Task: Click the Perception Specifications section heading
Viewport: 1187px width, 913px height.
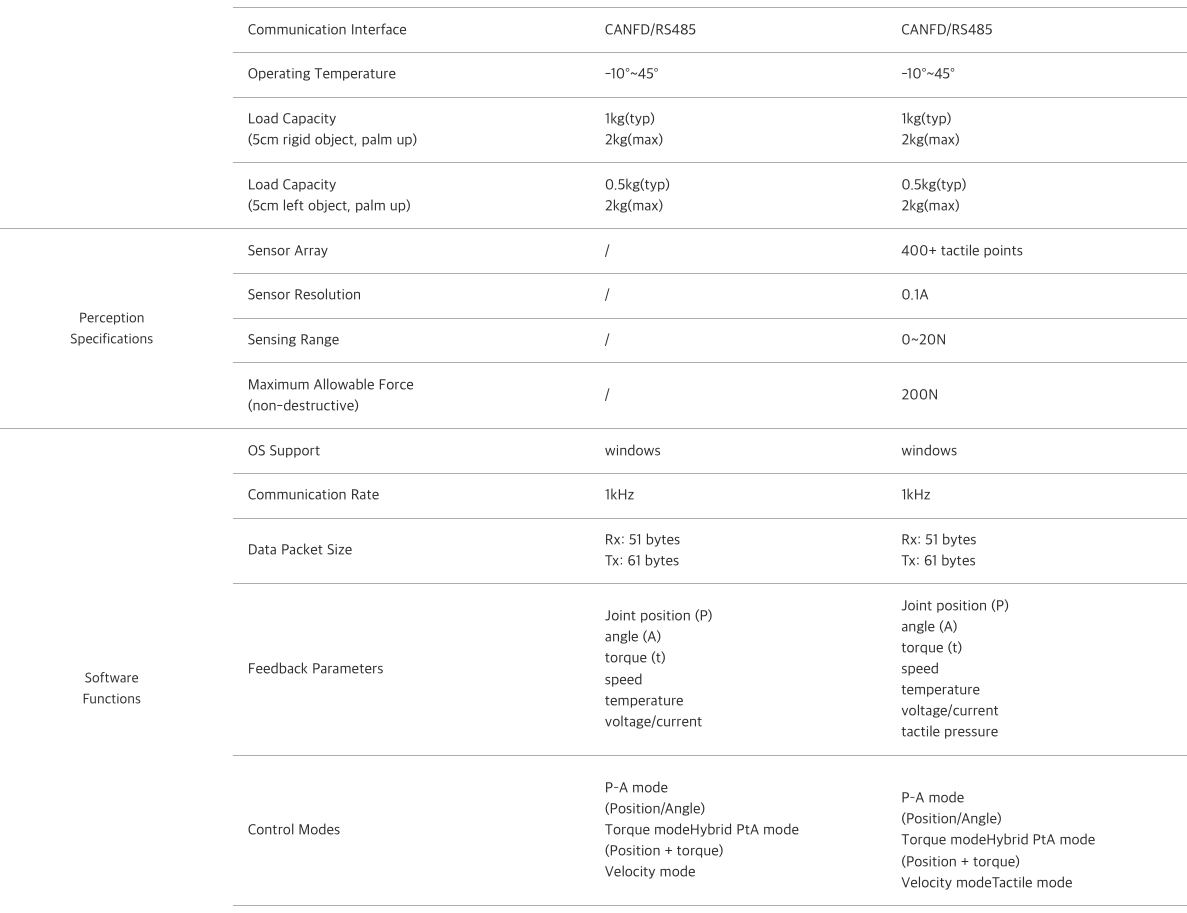Action: (x=112, y=328)
